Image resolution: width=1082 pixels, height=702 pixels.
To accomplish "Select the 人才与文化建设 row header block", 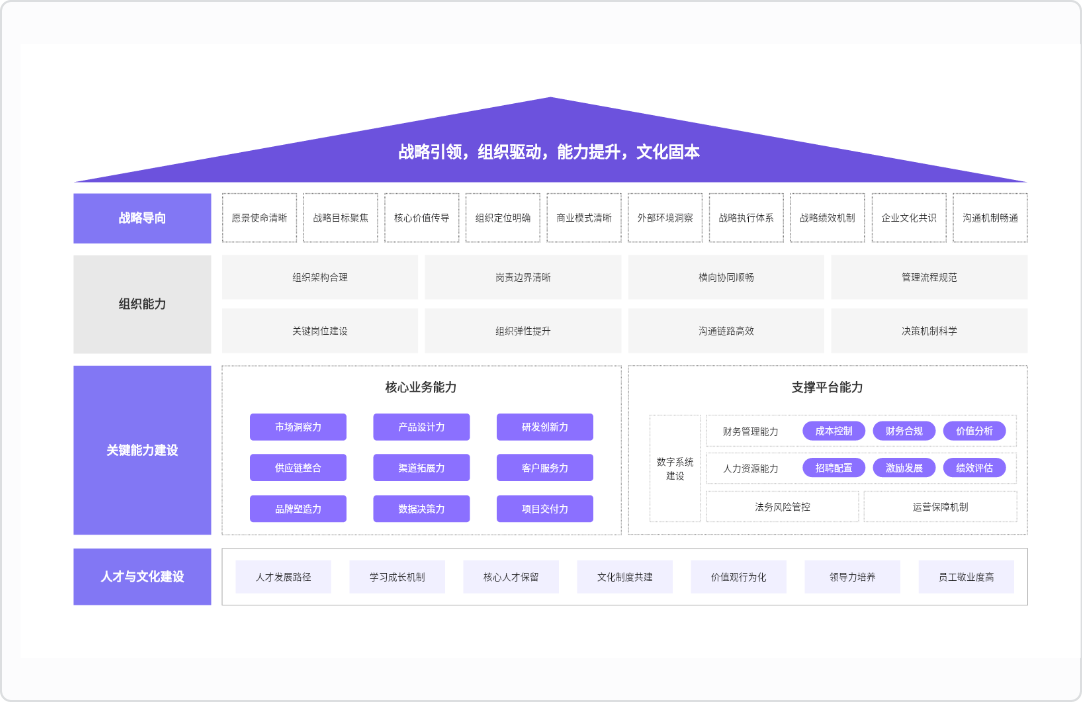I will (x=142, y=576).
